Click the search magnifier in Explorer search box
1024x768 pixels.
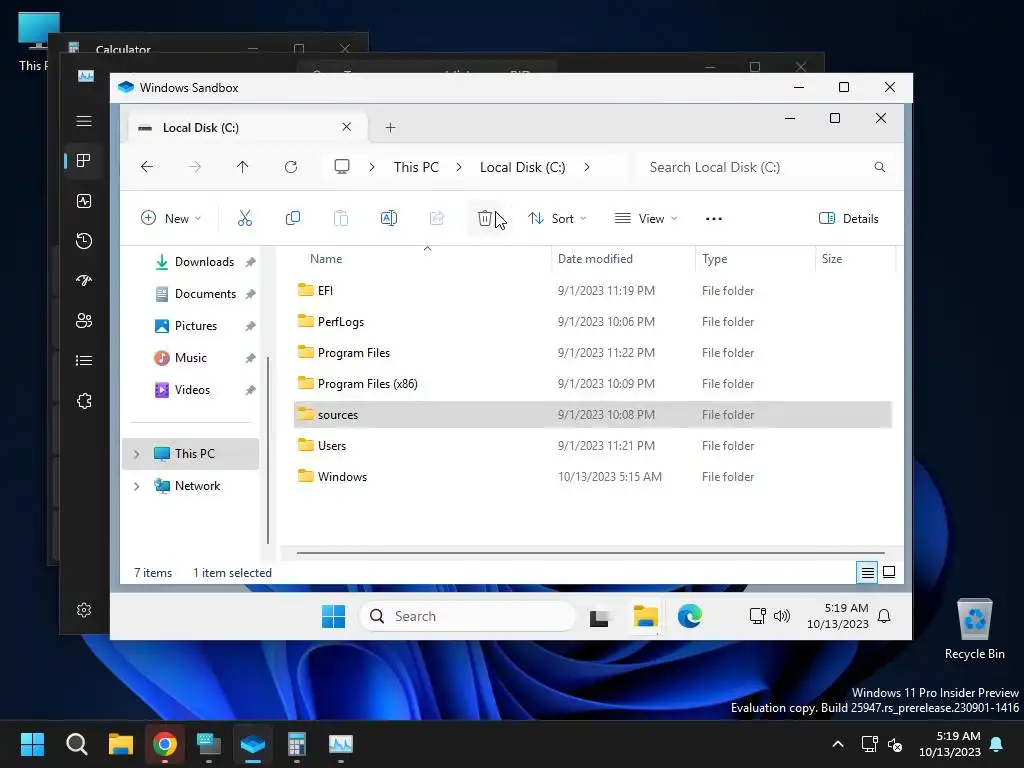click(880, 167)
